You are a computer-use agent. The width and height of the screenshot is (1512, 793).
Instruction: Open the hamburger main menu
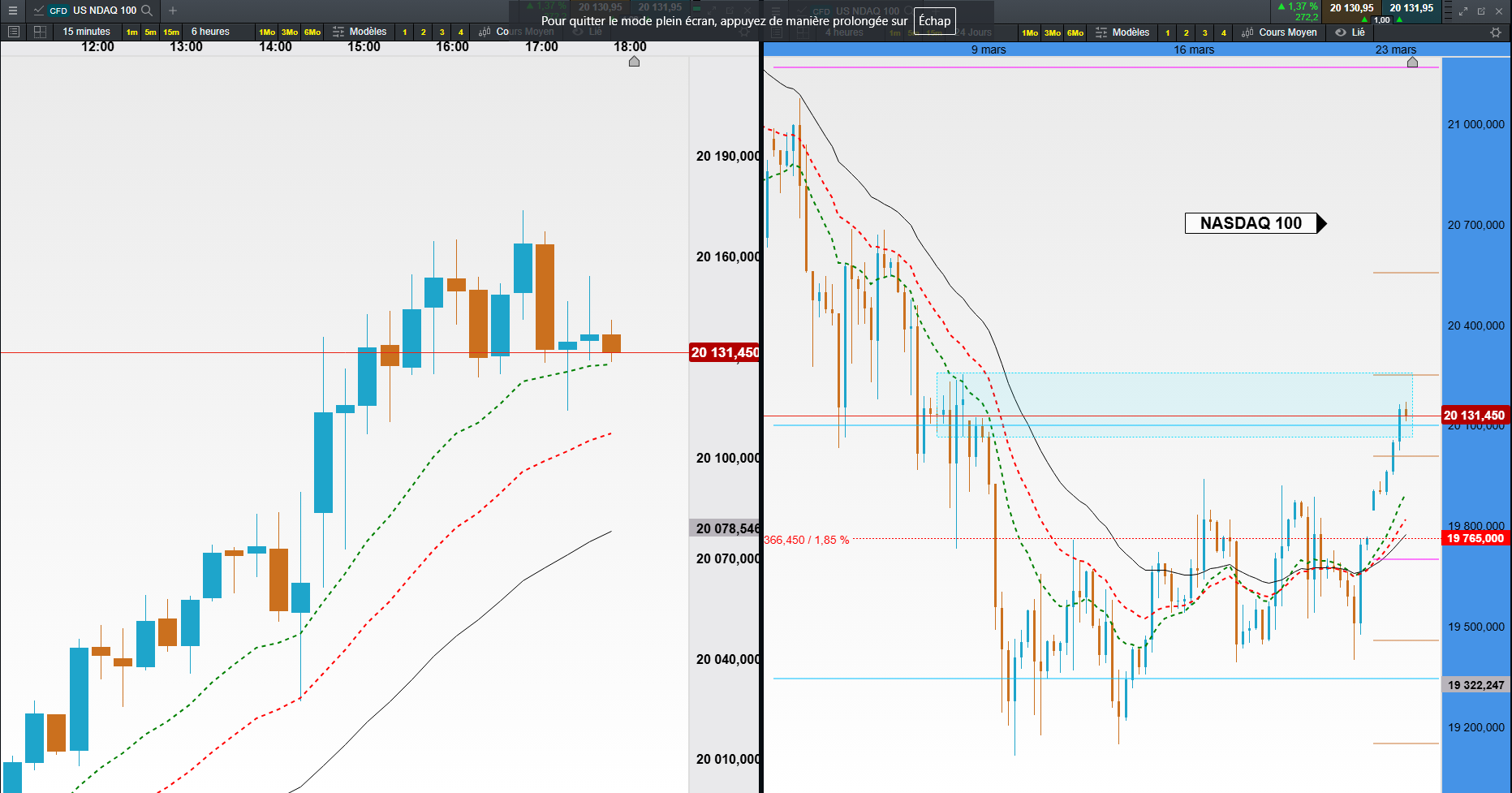(12, 11)
